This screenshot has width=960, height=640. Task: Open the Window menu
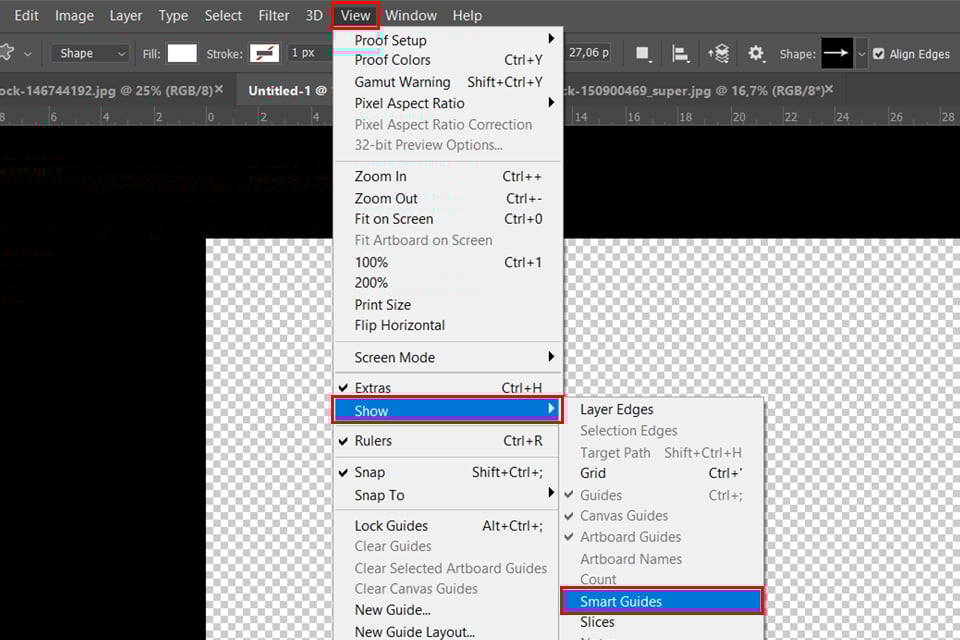(x=410, y=15)
